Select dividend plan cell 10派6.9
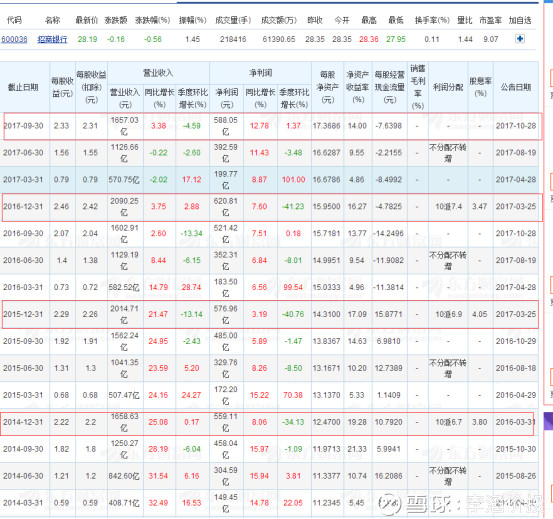 [449, 314]
